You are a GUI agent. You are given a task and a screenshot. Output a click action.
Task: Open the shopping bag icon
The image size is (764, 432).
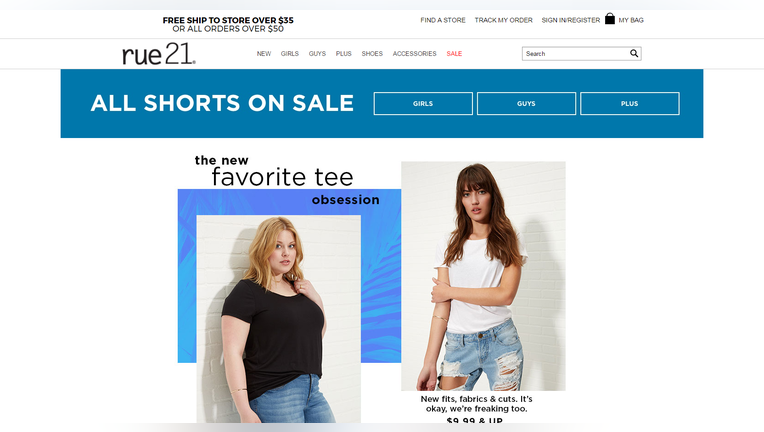[x=610, y=19]
